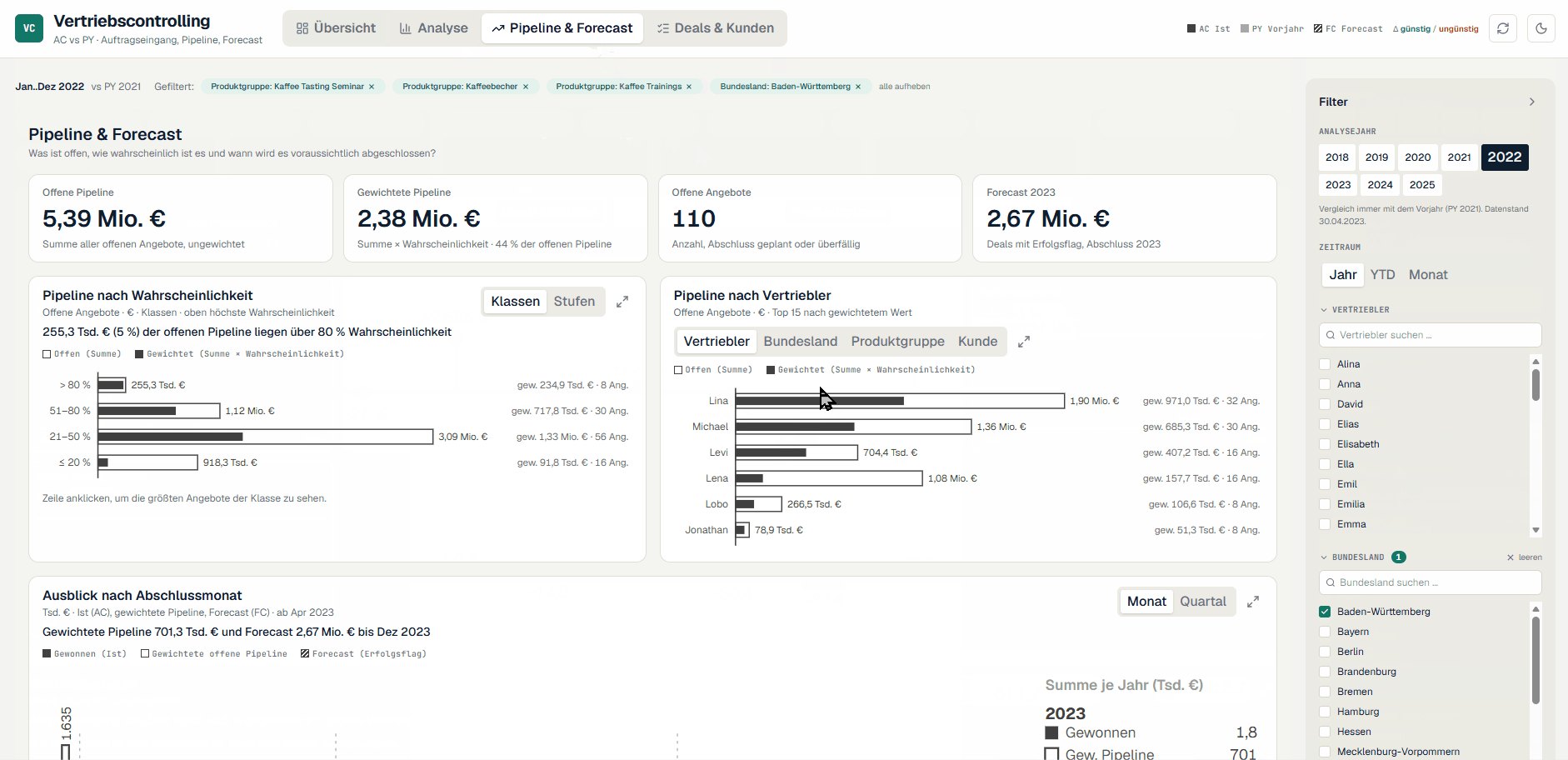Collapse the Vertriebler filter section

(1354, 310)
